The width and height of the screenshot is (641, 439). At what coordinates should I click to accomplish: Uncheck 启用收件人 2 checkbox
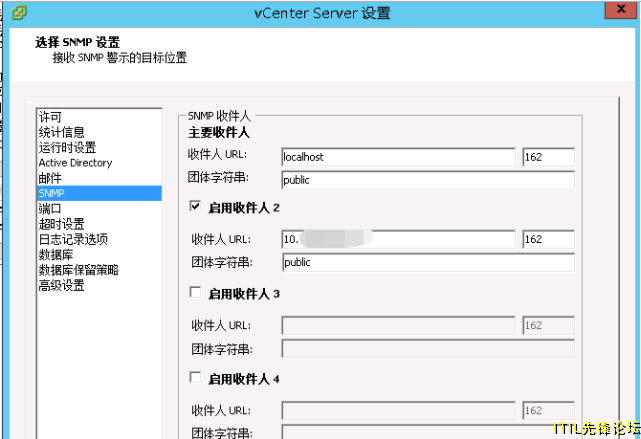[x=195, y=206]
